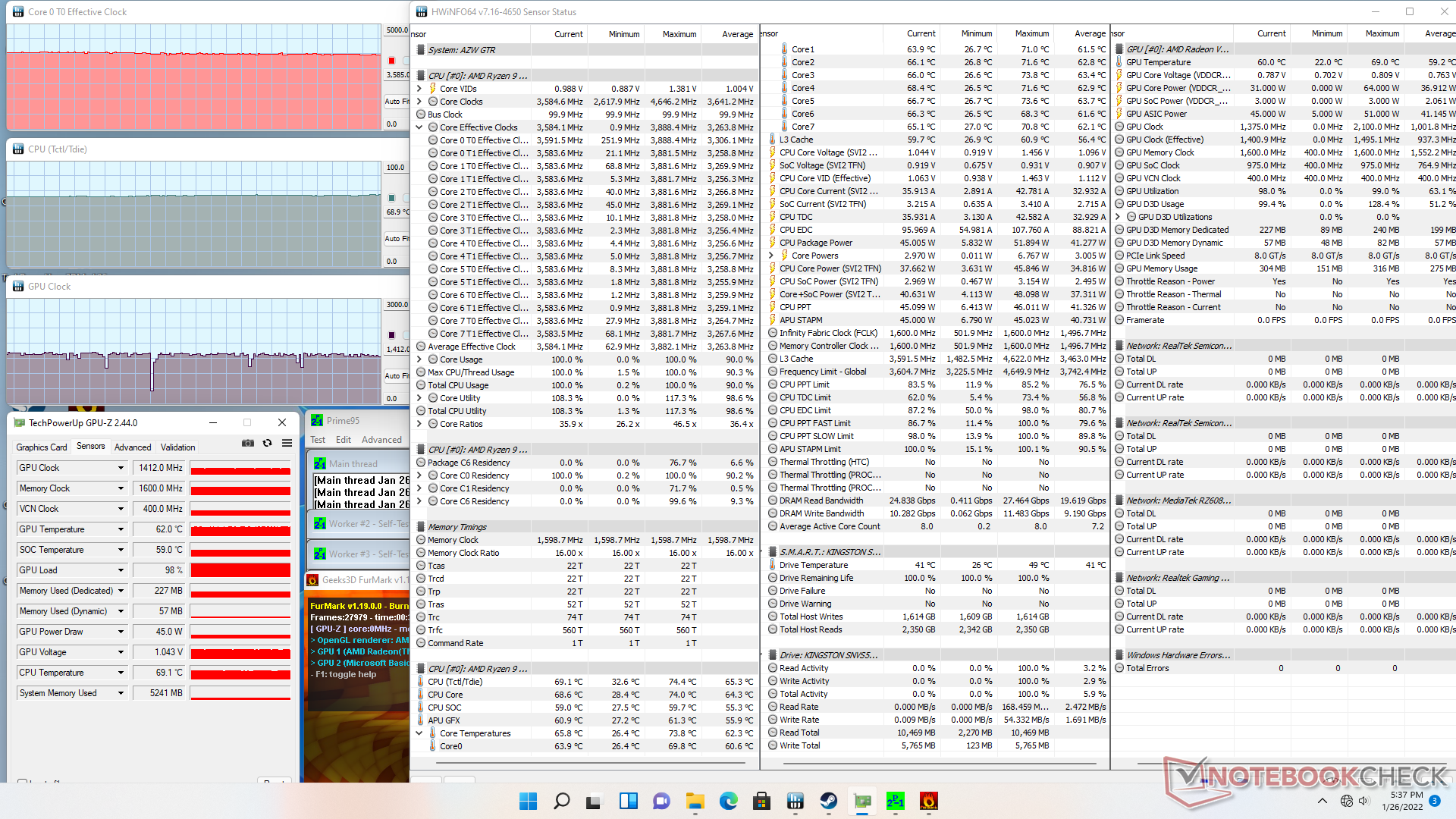Click the Prime95 taskbar icon
This screenshot has width=1456, height=819.
896,801
